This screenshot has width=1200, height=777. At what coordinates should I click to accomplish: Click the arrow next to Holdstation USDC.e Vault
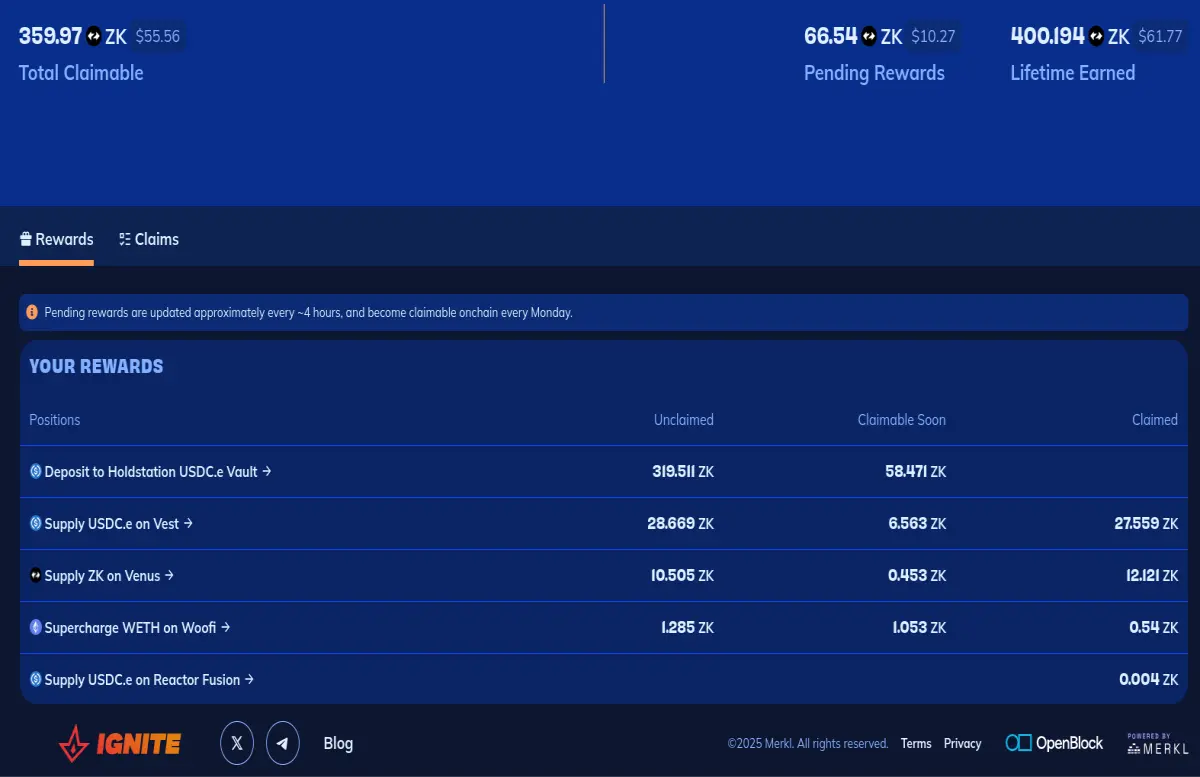266,471
